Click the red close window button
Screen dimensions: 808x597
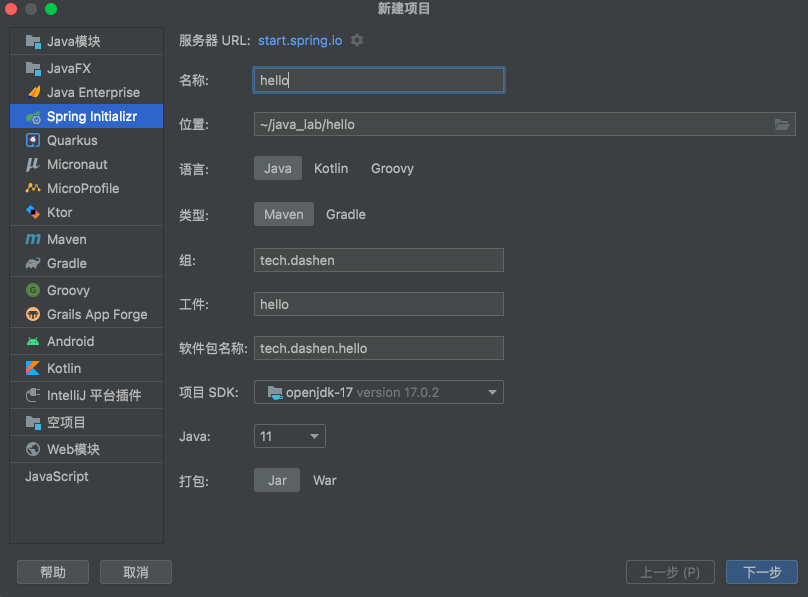(x=11, y=9)
